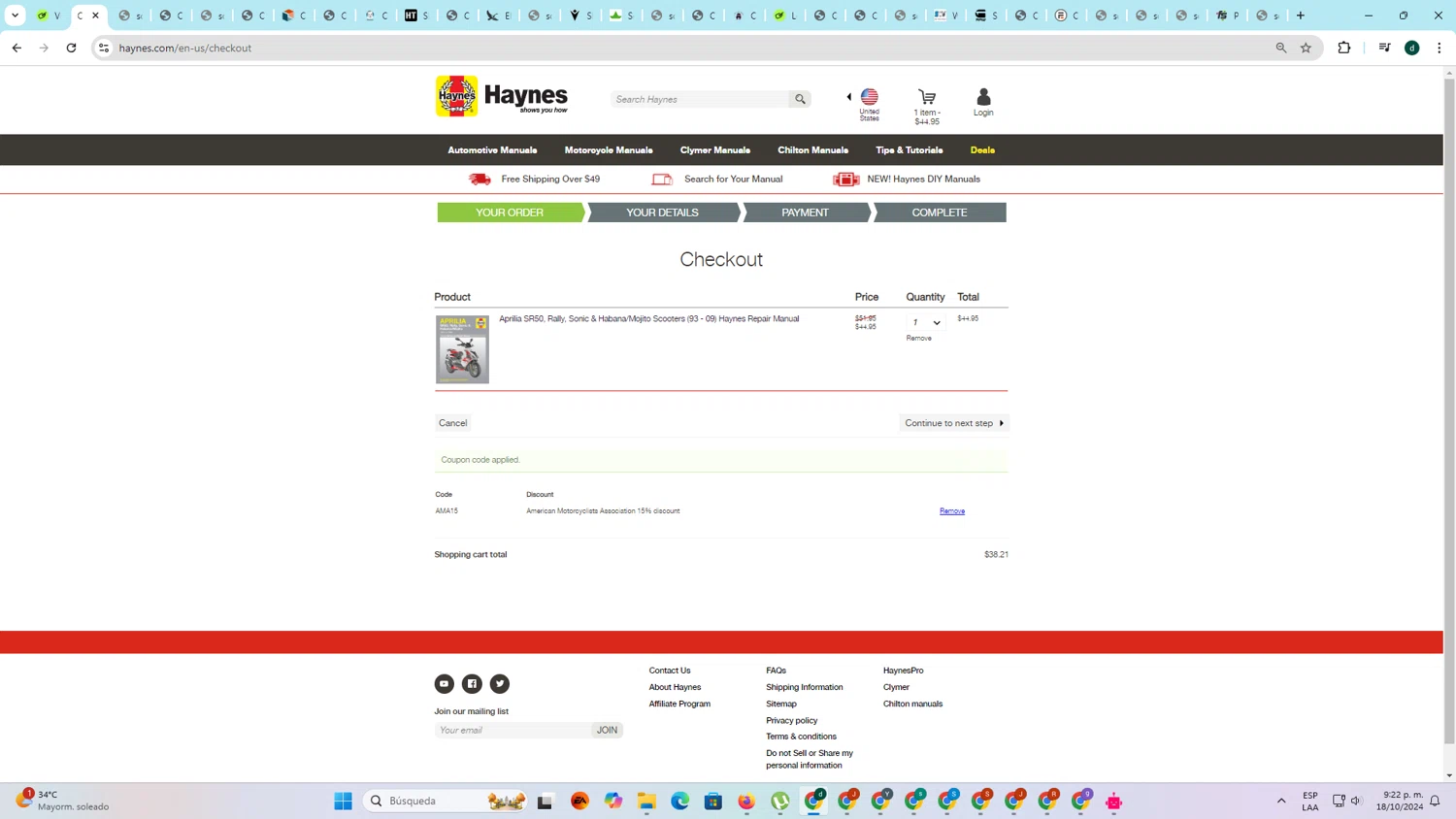
Task: Open Shipping Information footer link
Action: click(804, 687)
